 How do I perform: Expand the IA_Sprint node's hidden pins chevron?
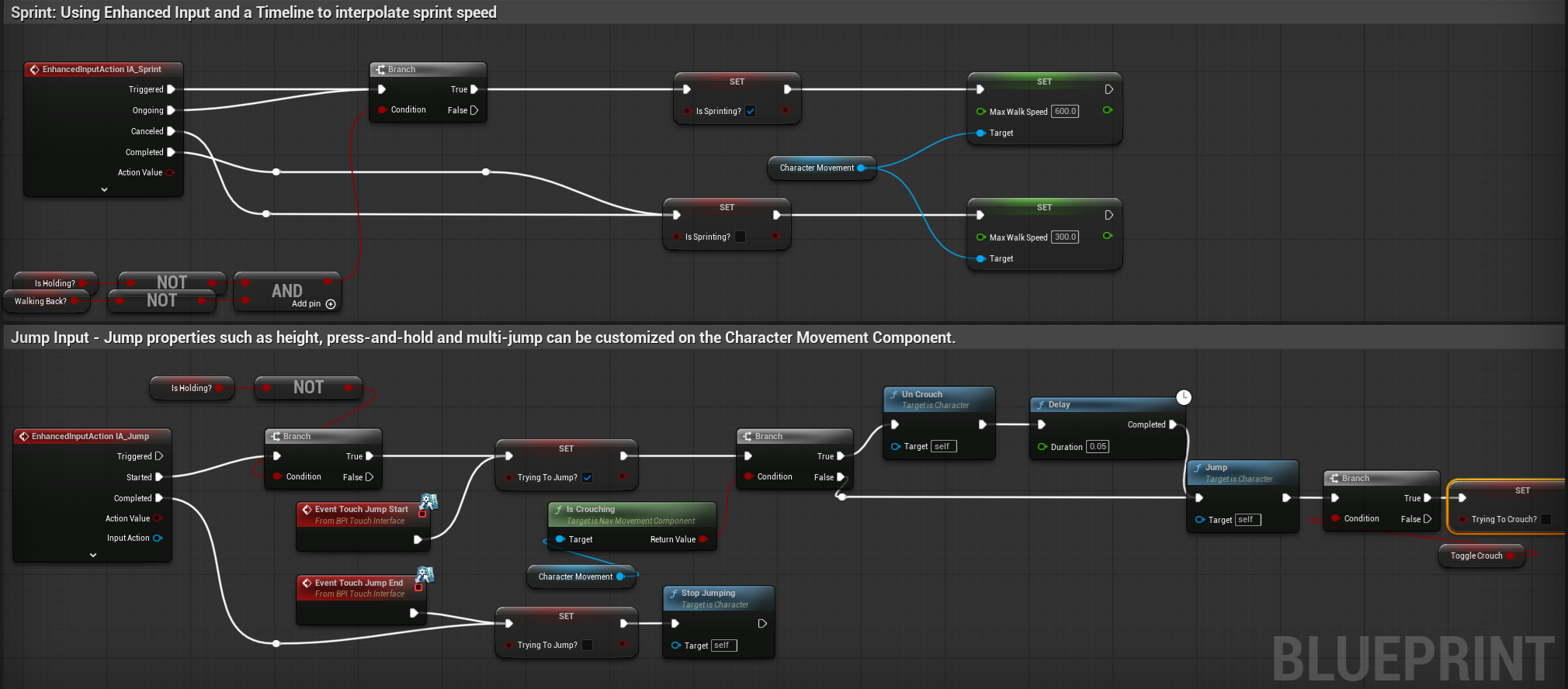click(x=104, y=189)
